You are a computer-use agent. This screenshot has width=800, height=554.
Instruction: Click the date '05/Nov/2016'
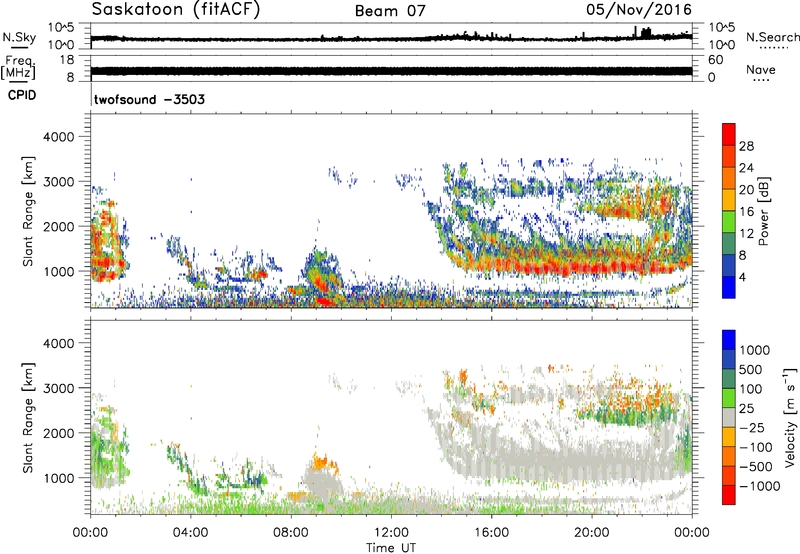[639, 10]
